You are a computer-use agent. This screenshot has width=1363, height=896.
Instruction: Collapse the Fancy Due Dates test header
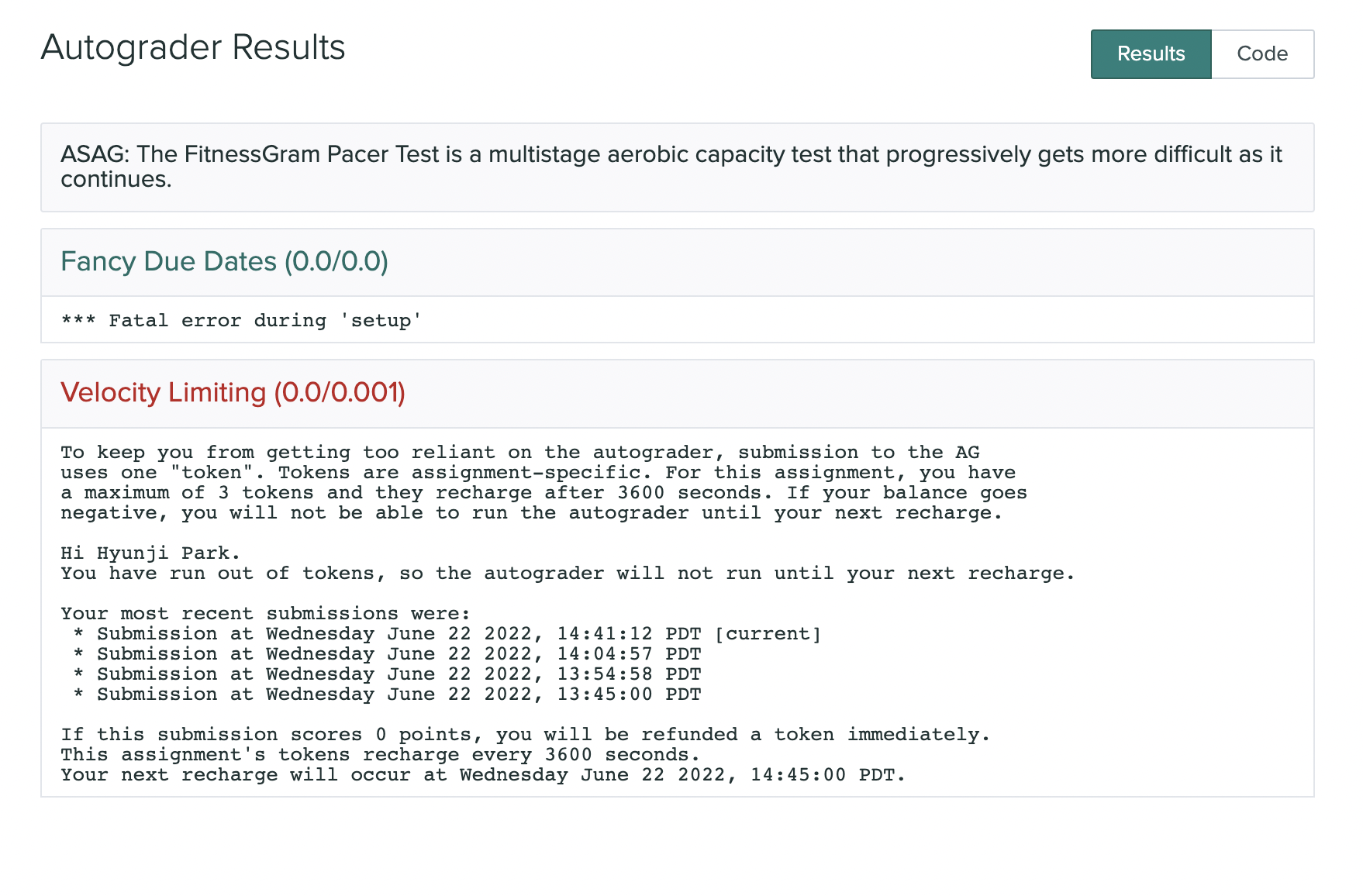pyautogui.click(x=224, y=262)
